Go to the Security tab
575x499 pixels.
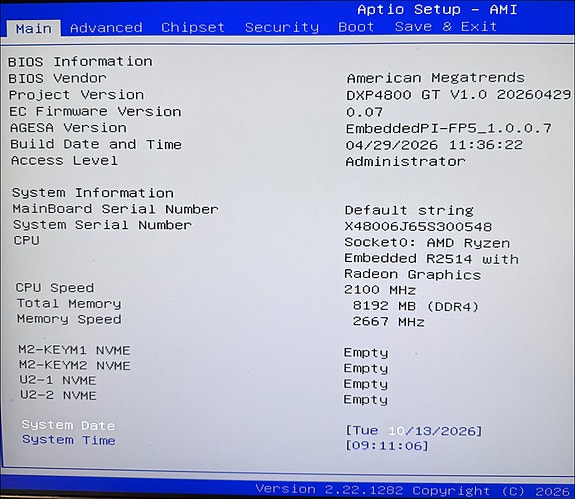point(282,27)
